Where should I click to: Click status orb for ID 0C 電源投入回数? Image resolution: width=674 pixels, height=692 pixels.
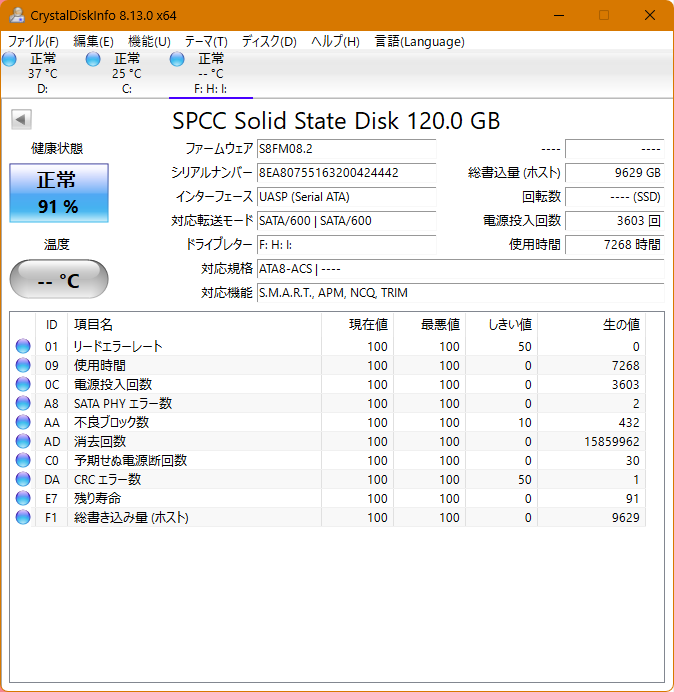tap(23, 384)
